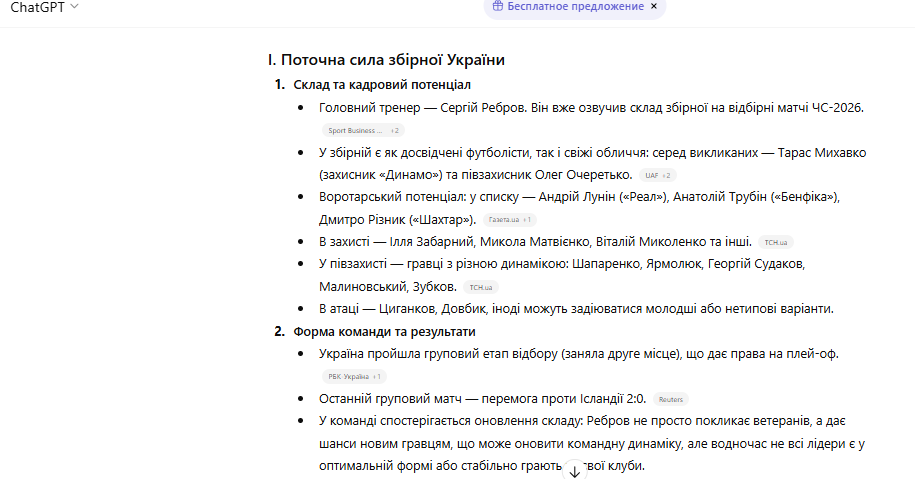915x479 pixels.
Task: Click the subheading "Форма команди та результати"
Action: (x=384, y=331)
